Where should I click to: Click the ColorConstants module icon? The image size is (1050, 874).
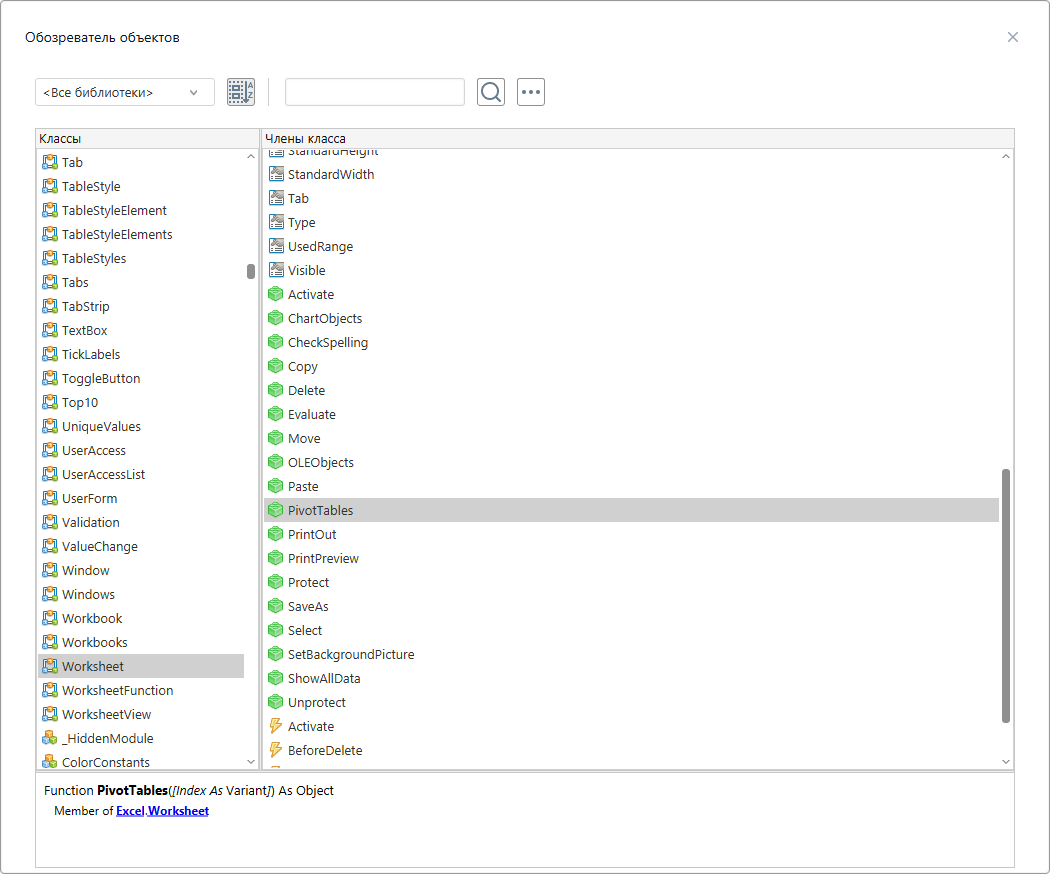tap(50, 762)
